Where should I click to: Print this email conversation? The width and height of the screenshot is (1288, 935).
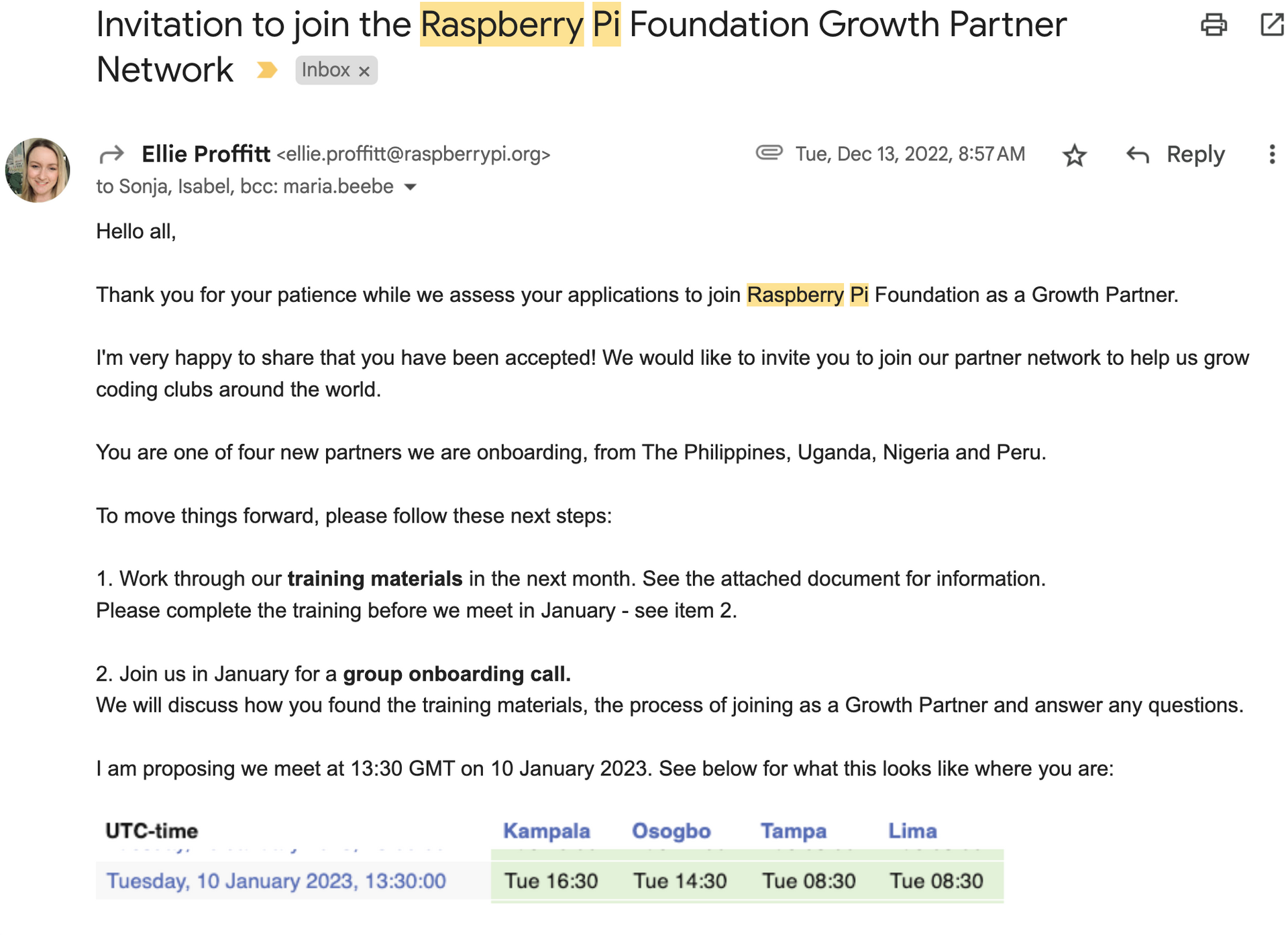click(x=1213, y=25)
